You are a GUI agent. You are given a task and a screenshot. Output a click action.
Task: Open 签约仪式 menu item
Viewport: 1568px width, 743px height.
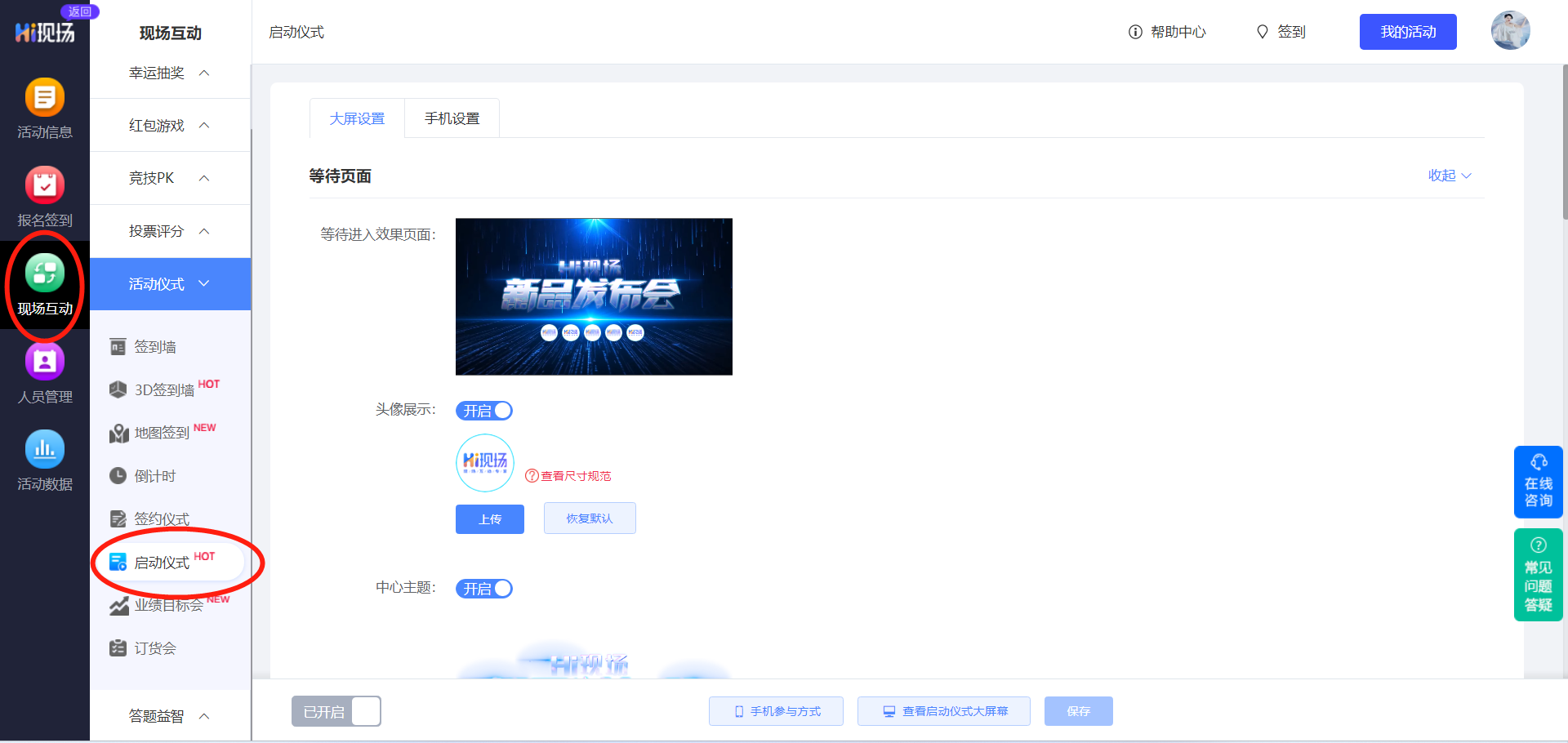click(x=161, y=519)
